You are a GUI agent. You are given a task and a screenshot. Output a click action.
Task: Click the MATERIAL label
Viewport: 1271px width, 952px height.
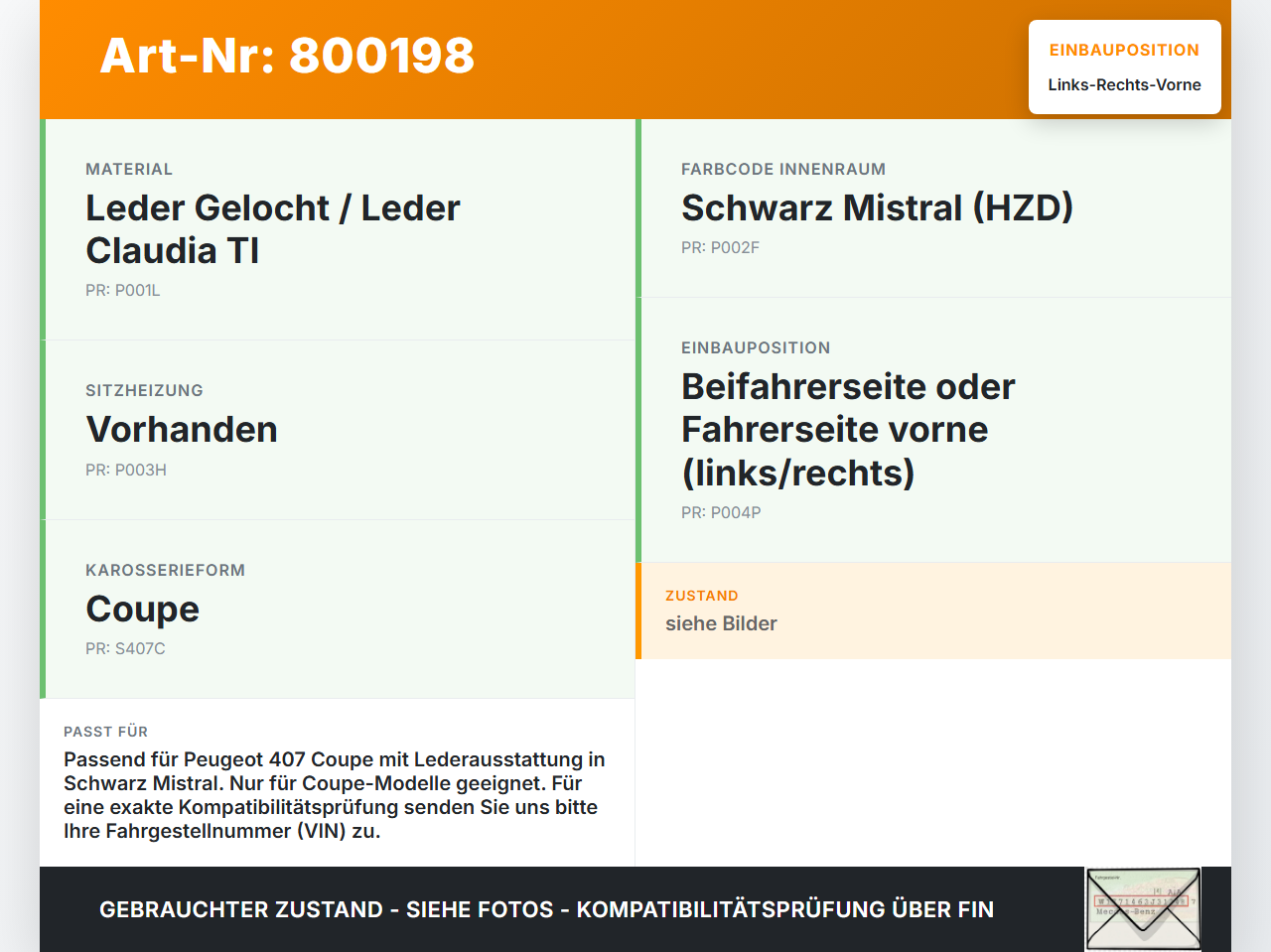coord(129,170)
